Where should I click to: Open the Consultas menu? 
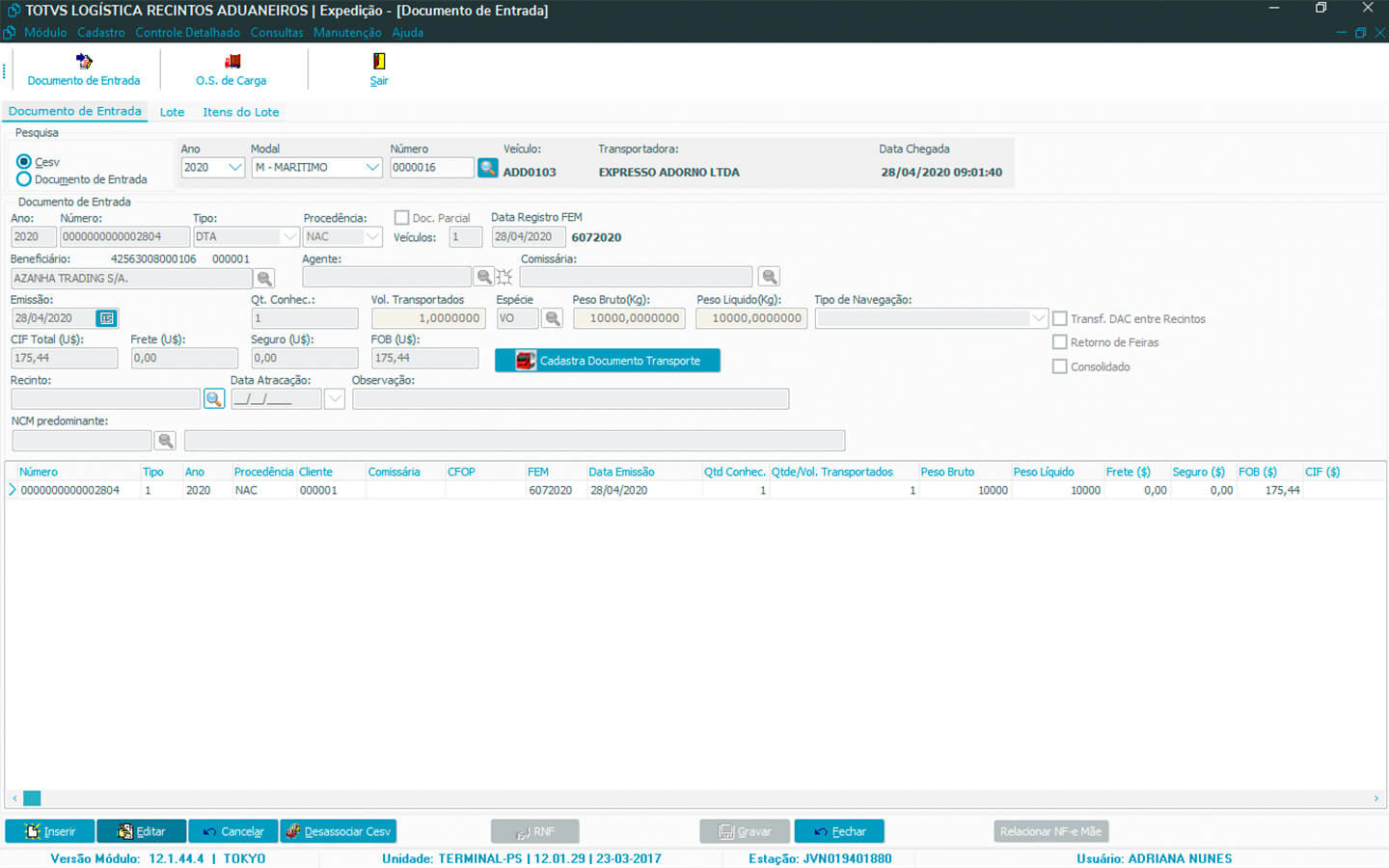(x=276, y=33)
